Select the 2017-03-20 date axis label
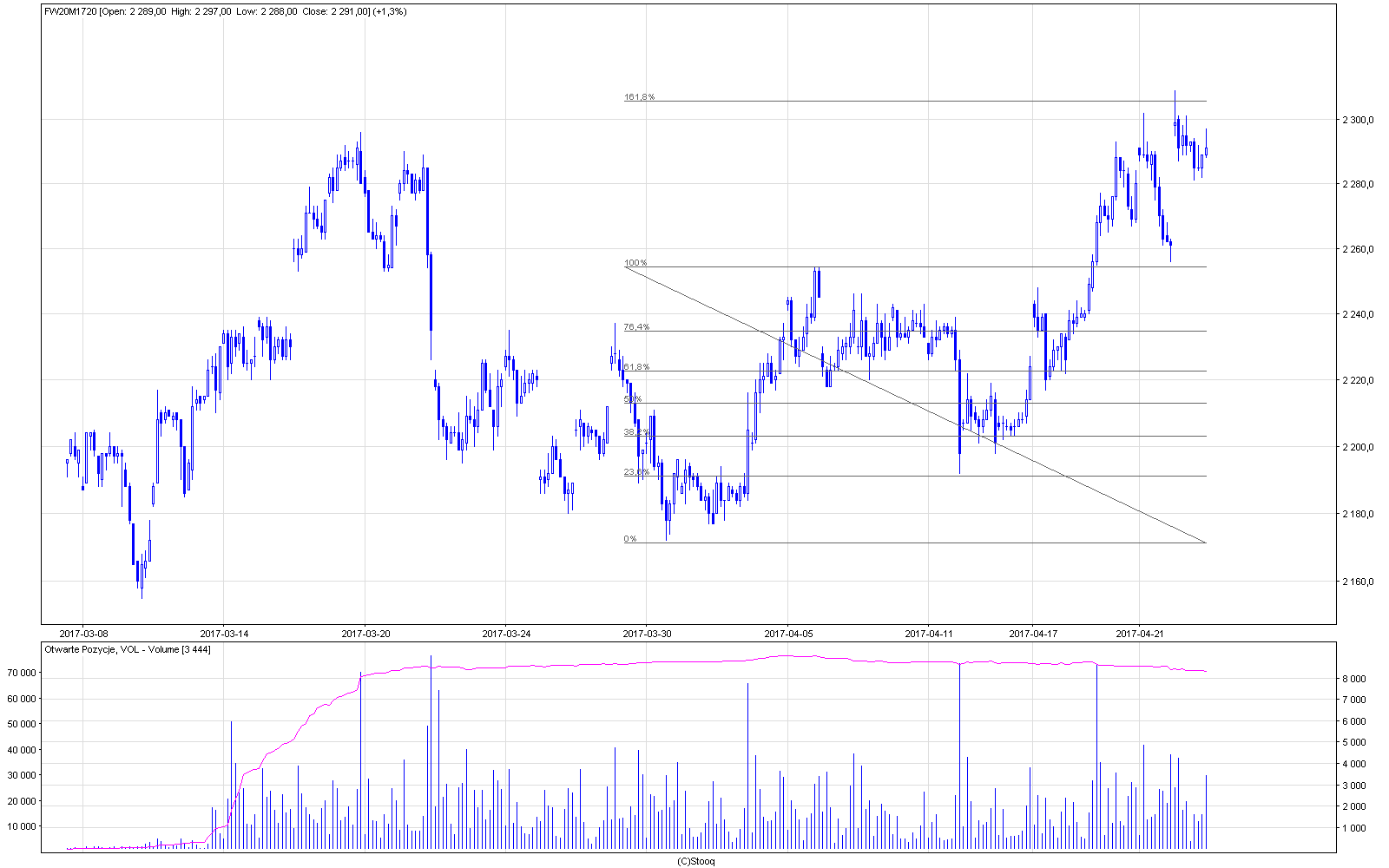This screenshot has height=868, width=1389. (365, 634)
